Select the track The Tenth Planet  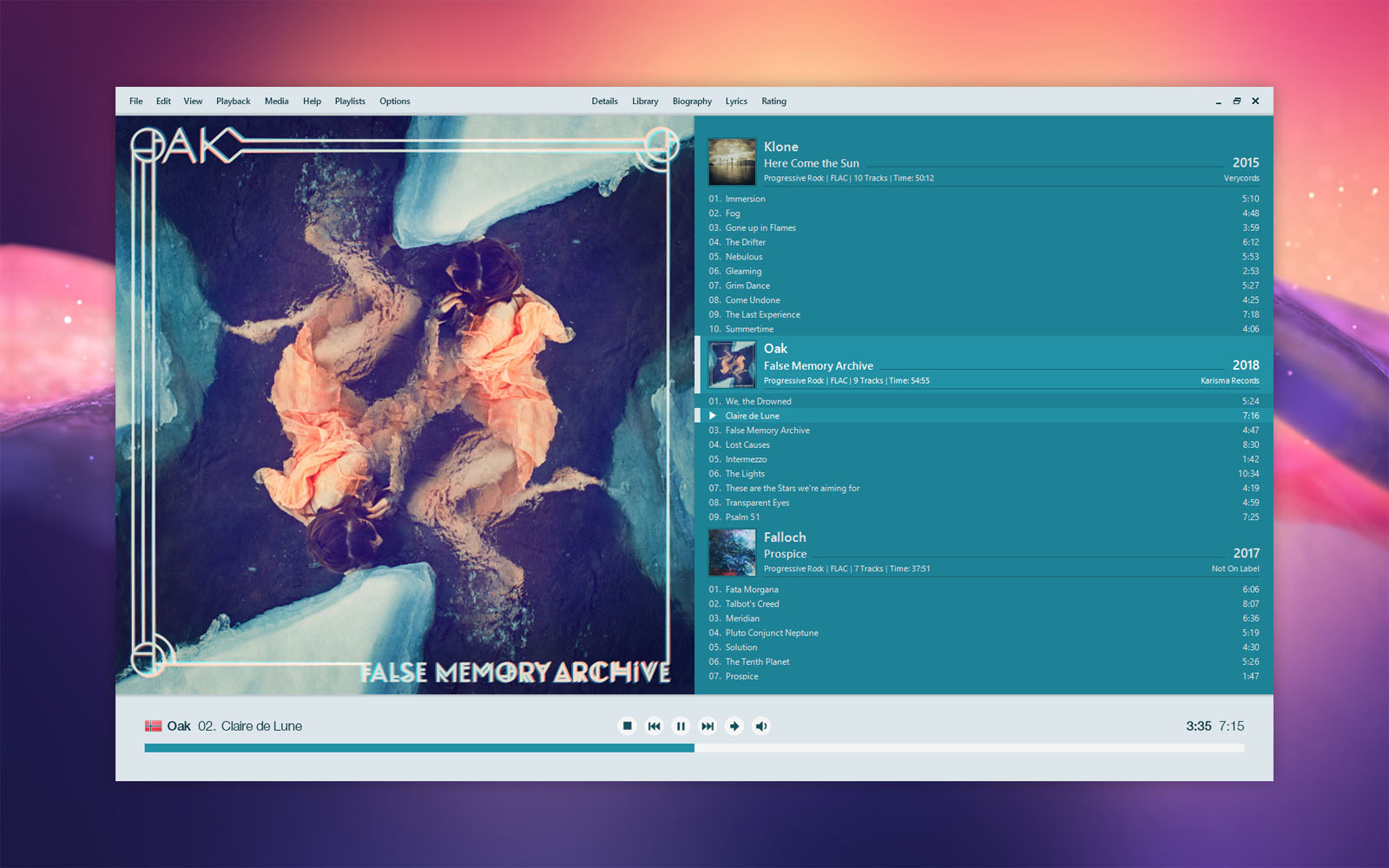coord(984,661)
